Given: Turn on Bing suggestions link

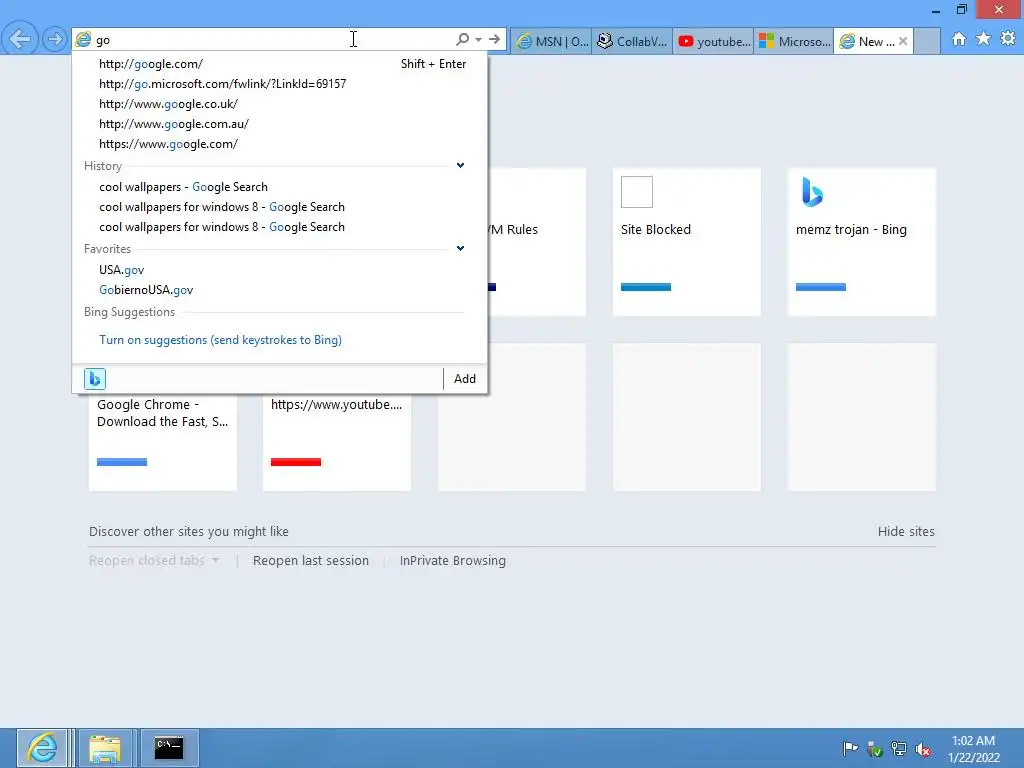Looking at the screenshot, I should tap(220, 340).
